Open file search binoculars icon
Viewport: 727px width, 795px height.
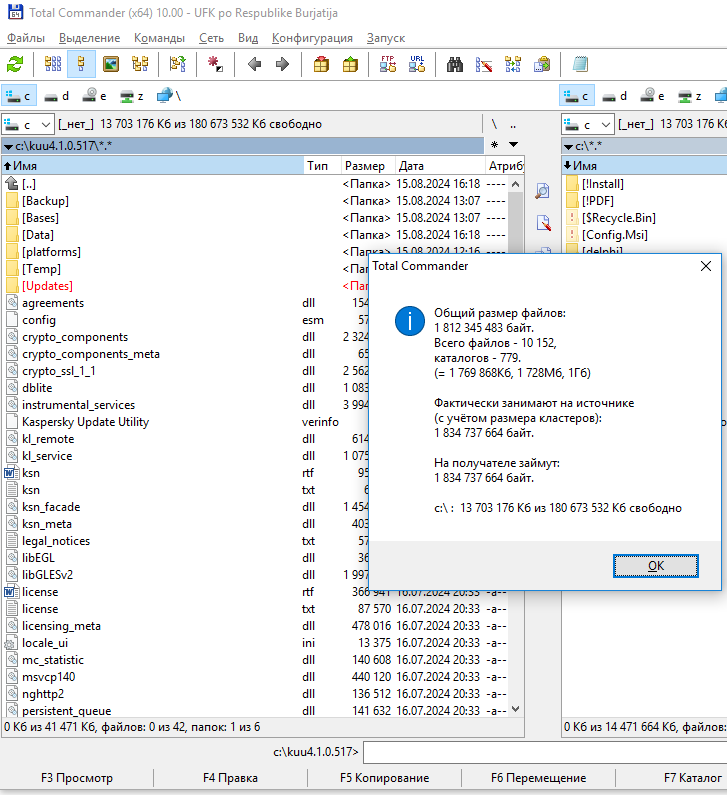coord(455,65)
